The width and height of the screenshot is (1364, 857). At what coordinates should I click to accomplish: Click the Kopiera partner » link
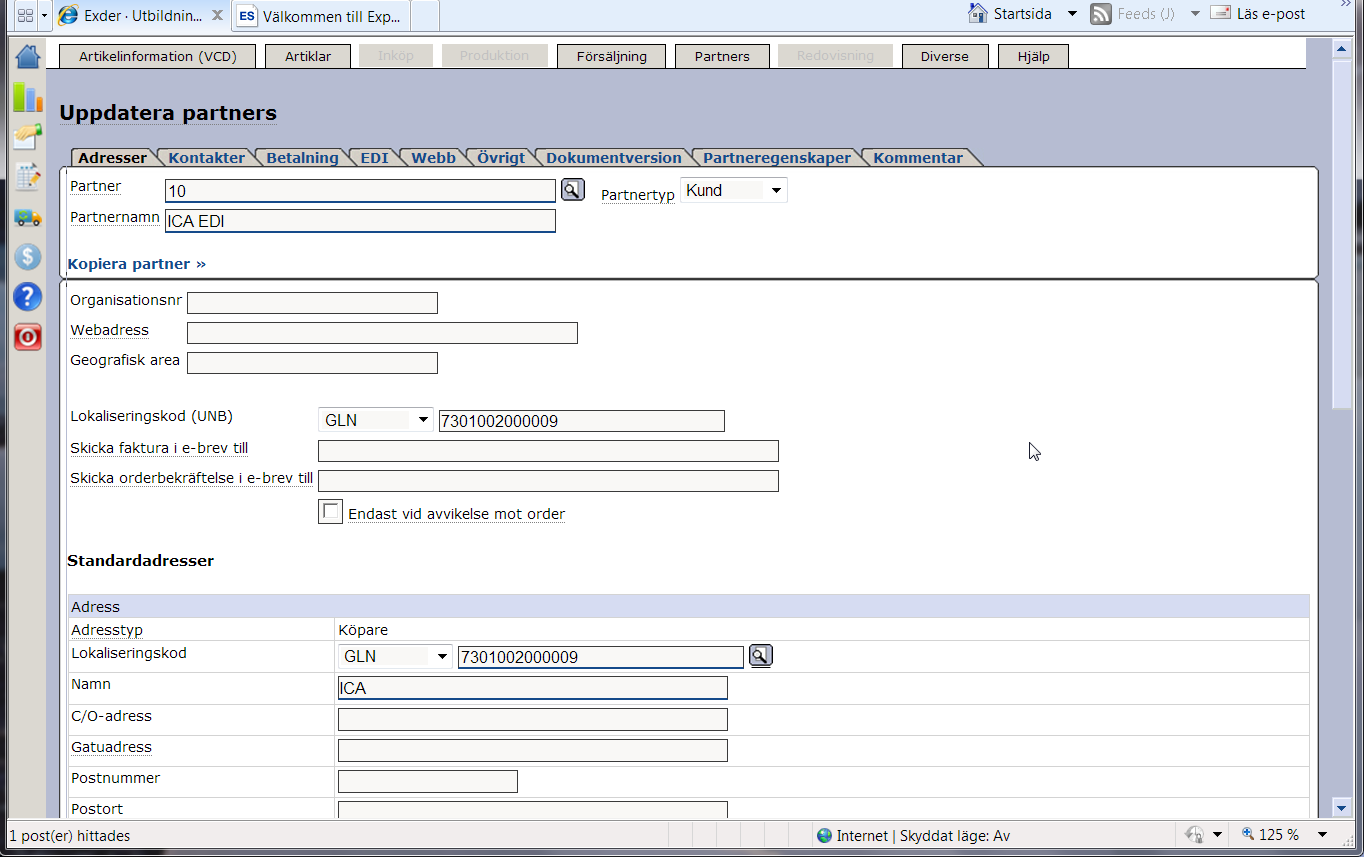(136, 264)
